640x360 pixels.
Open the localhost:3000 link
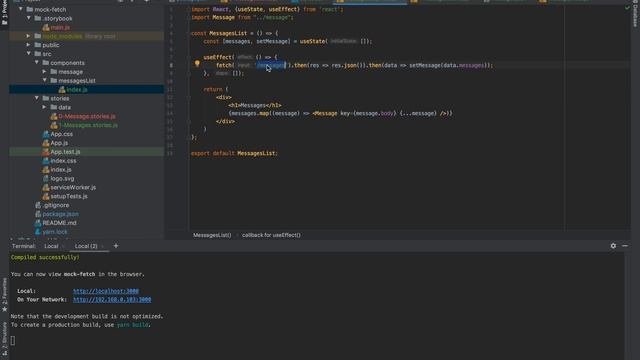(106, 291)
